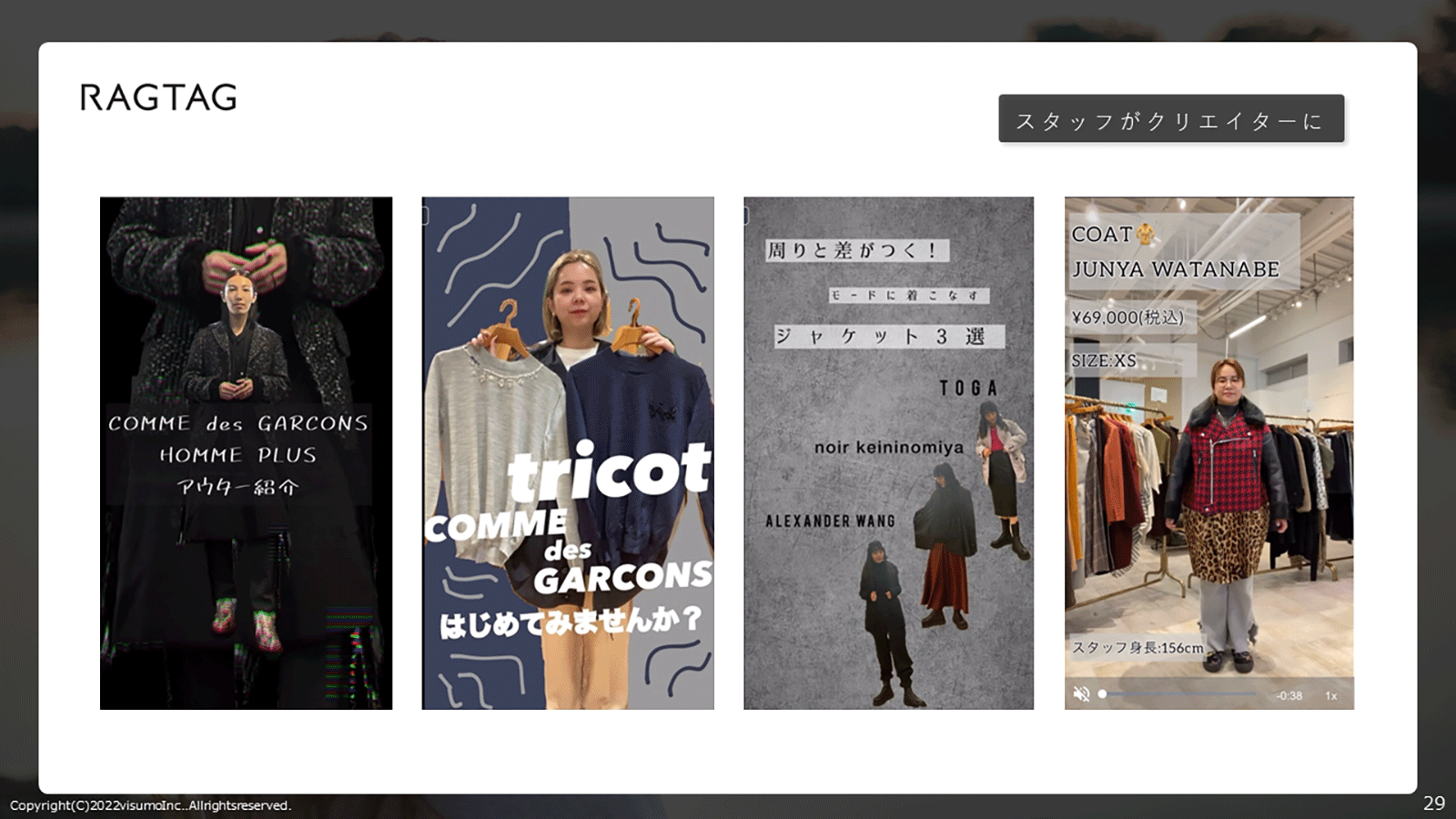Click the ALEXANDER WANG text
The height and width of the screenshot is (819, 1456).
830,521
